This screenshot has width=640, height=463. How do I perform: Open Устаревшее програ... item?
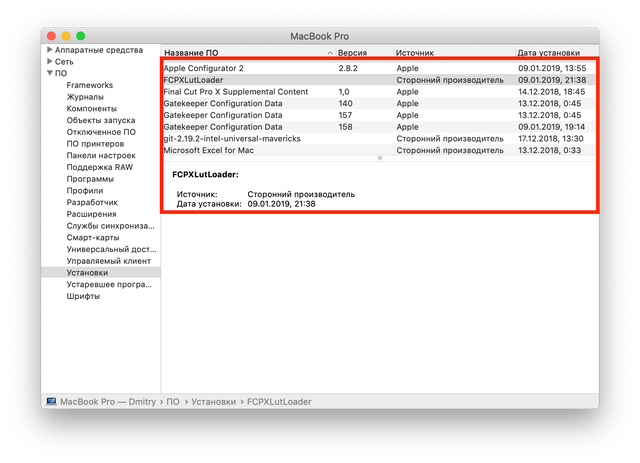pyautogui.click(x=109, y=285)
